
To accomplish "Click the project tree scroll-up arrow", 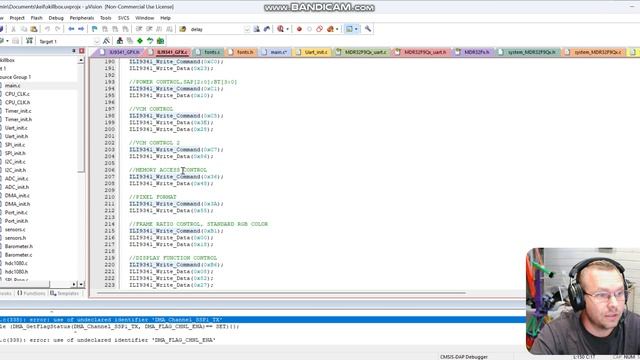I will 81,60.
